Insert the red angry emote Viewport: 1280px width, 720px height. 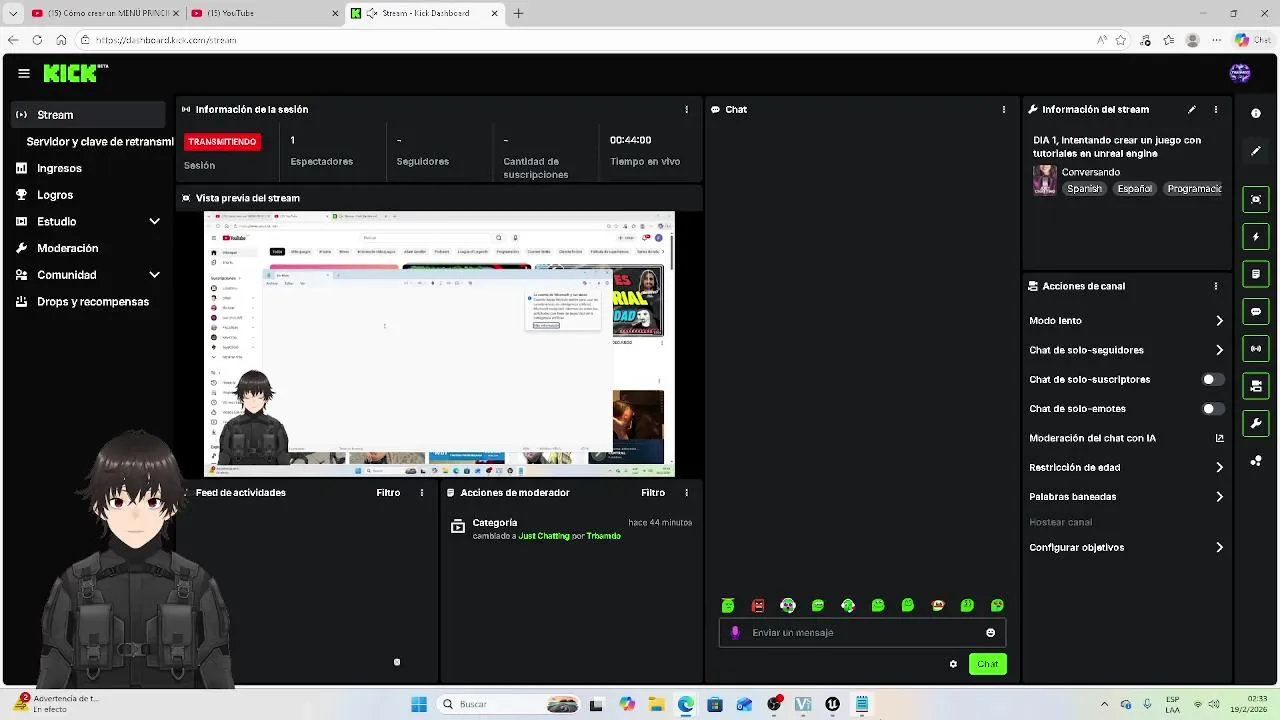click(758, 606)
